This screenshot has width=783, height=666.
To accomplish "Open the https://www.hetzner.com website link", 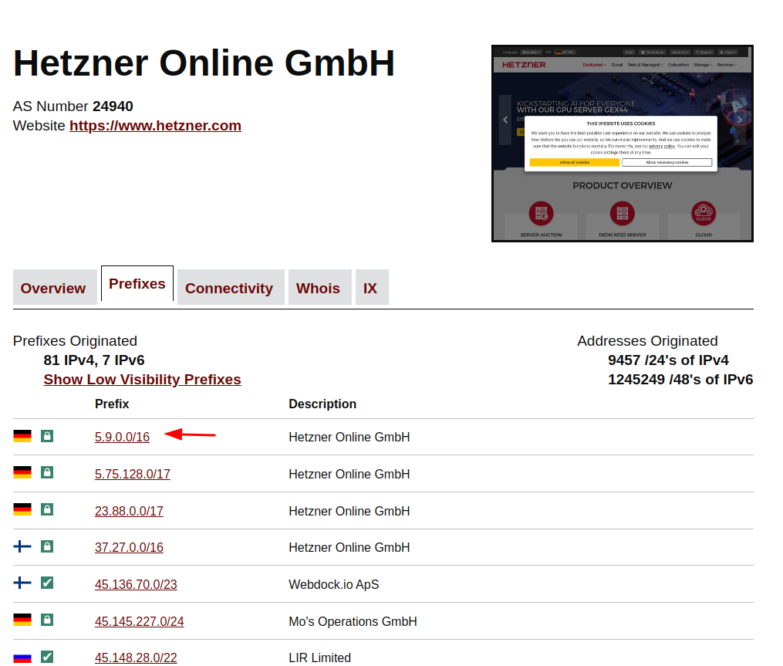I will [x=155, y=125].
